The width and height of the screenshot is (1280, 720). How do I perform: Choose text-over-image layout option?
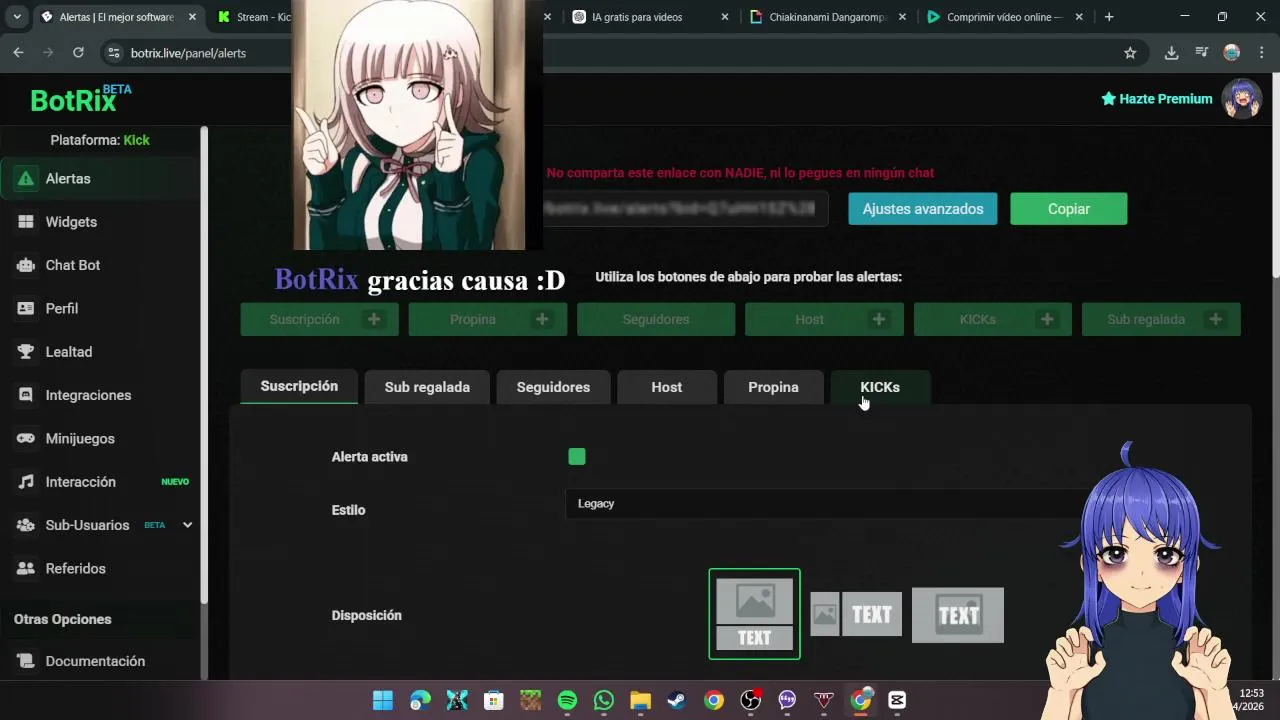click(x=958, y=614)
